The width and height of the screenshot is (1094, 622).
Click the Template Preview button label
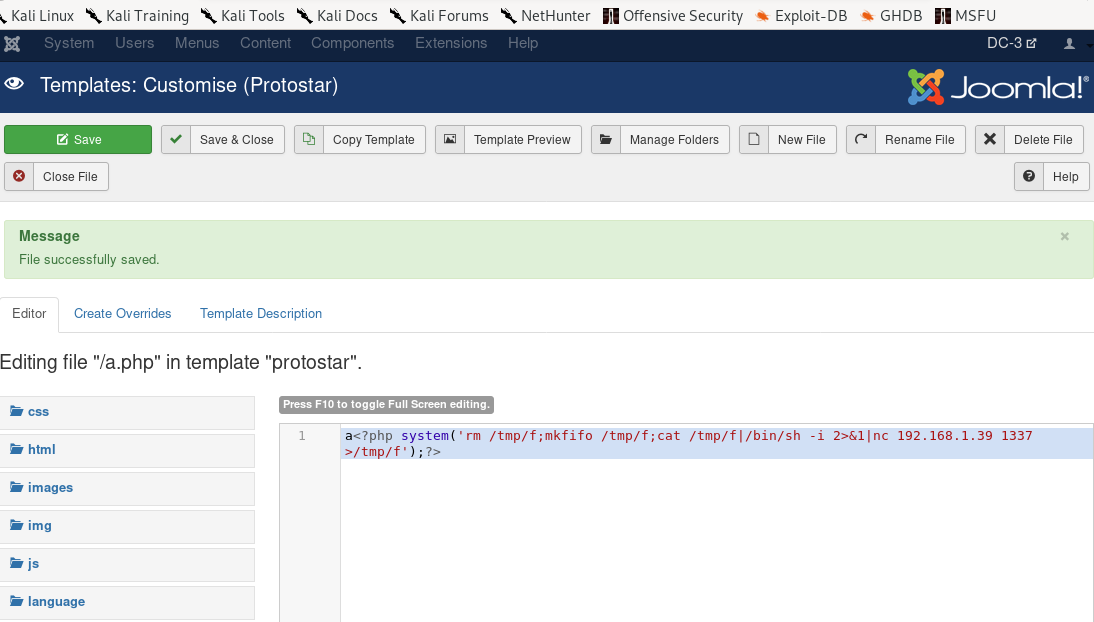(522, 140)
